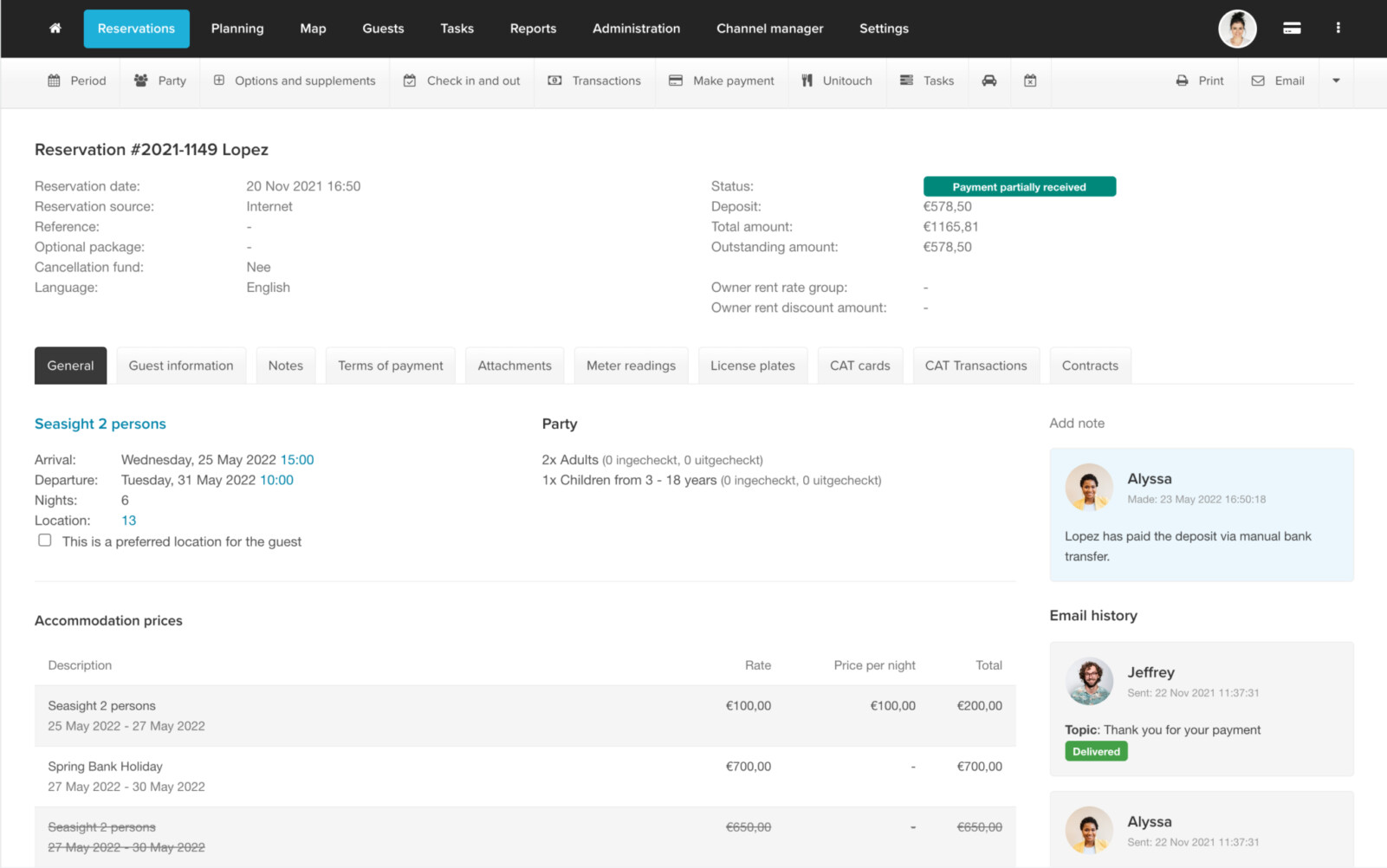
Task: Click the home icon in the top navigation
Action: point(55,29)
